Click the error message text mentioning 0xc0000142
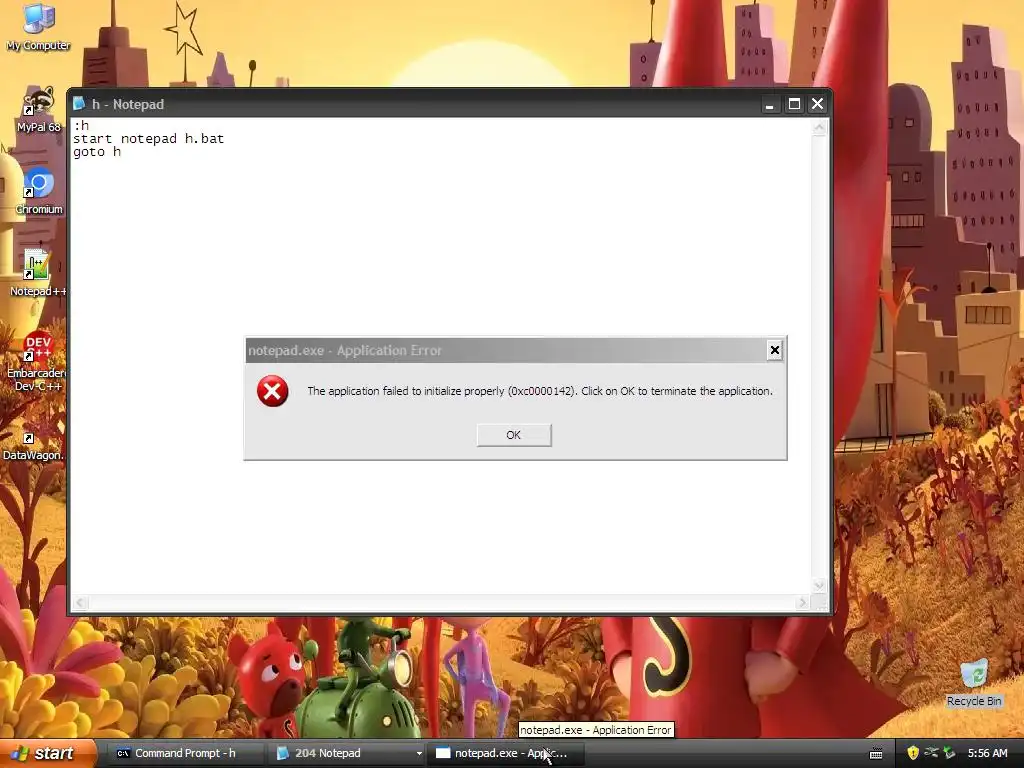This screenshot has width=1024, height=768. [x=539, y=391]
